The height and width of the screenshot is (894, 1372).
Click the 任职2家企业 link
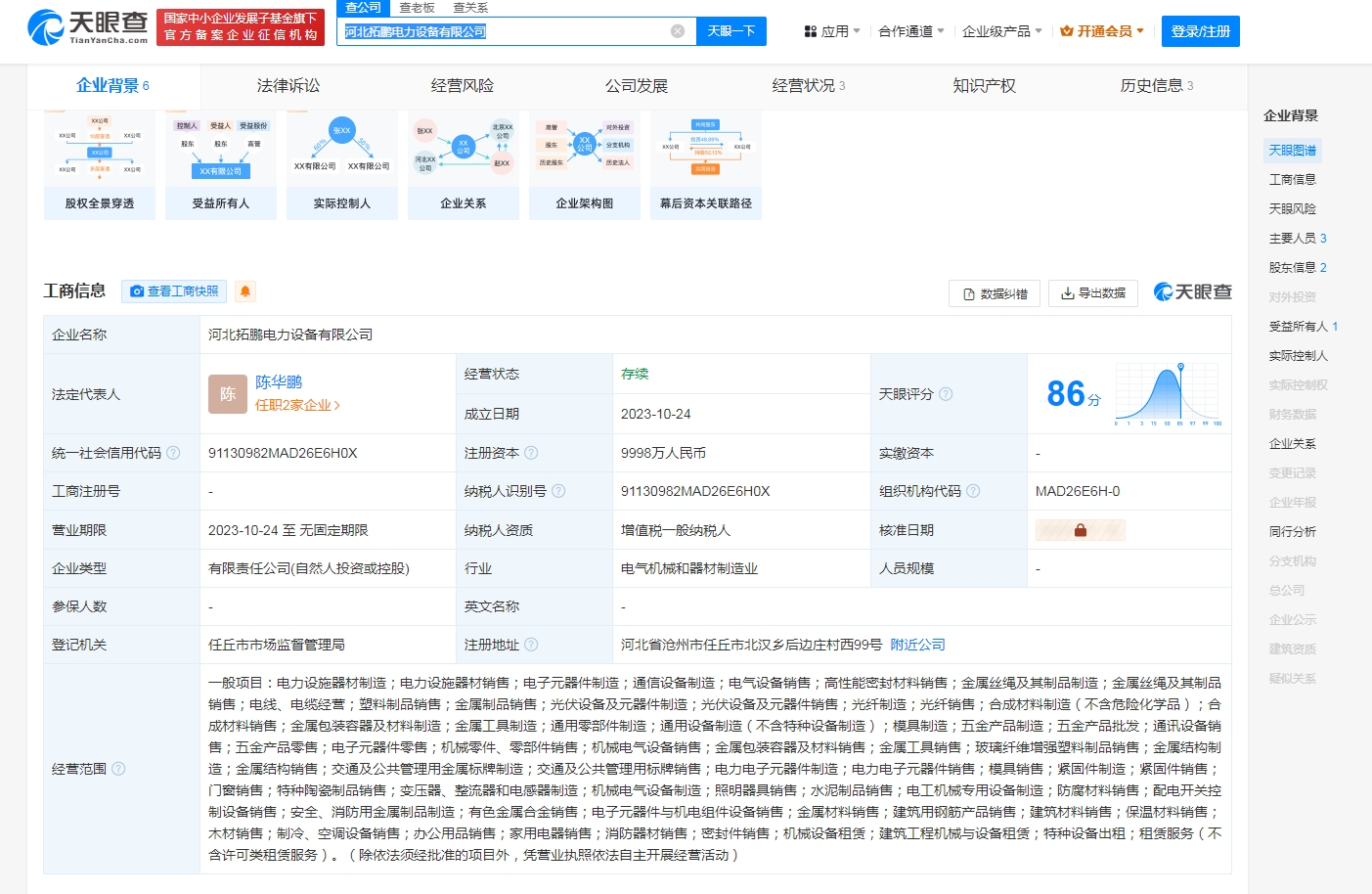(x=297, y=405)
